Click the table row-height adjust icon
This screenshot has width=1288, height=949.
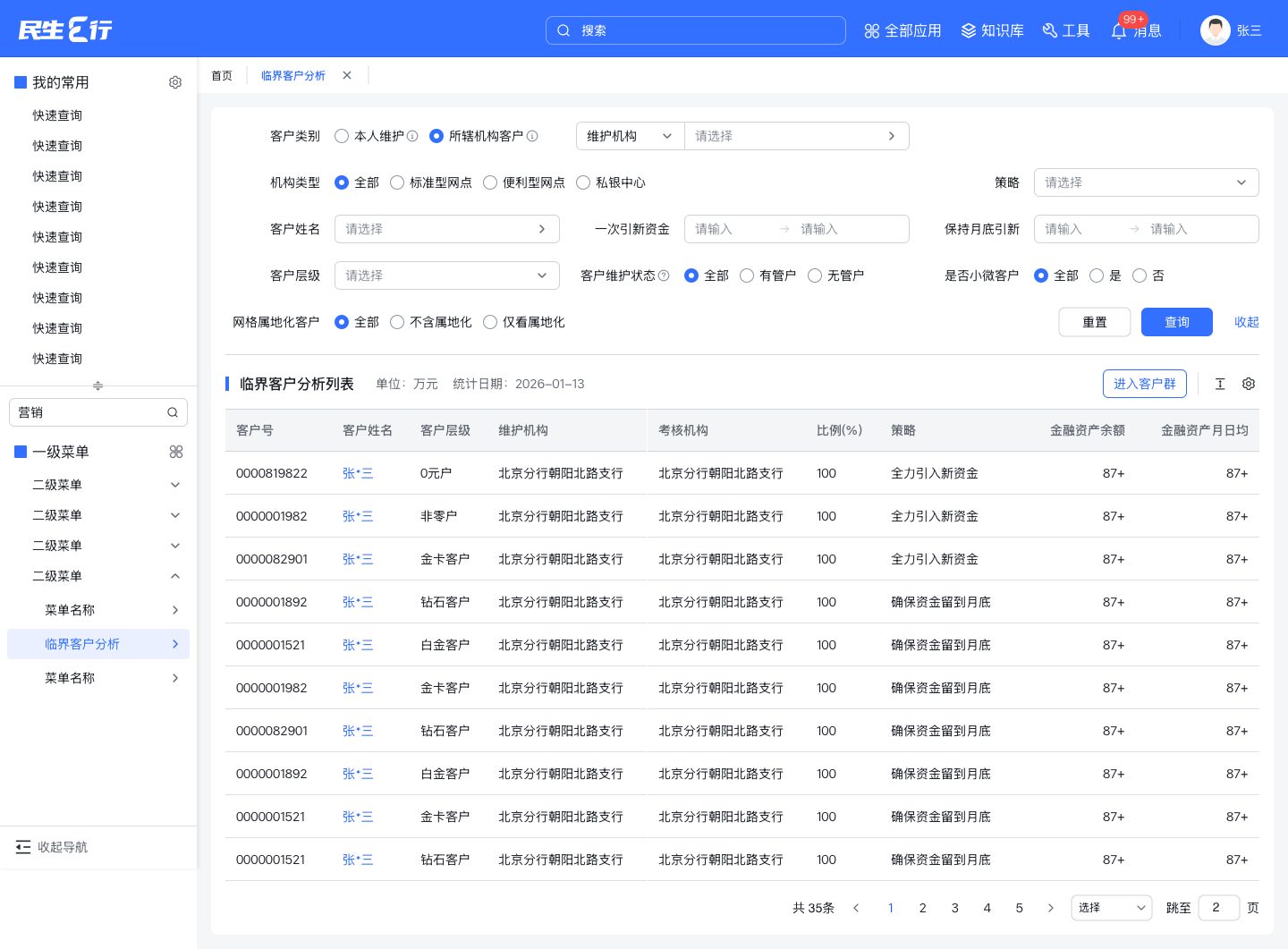click(1220, 384)
